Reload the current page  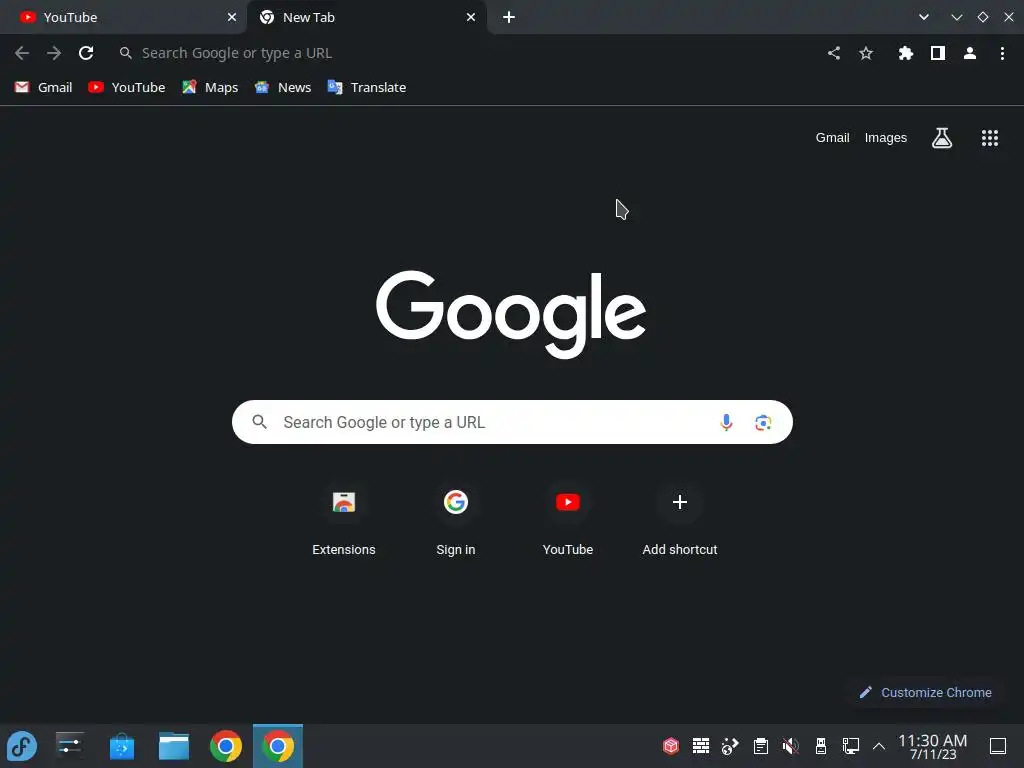coord(86,53)
